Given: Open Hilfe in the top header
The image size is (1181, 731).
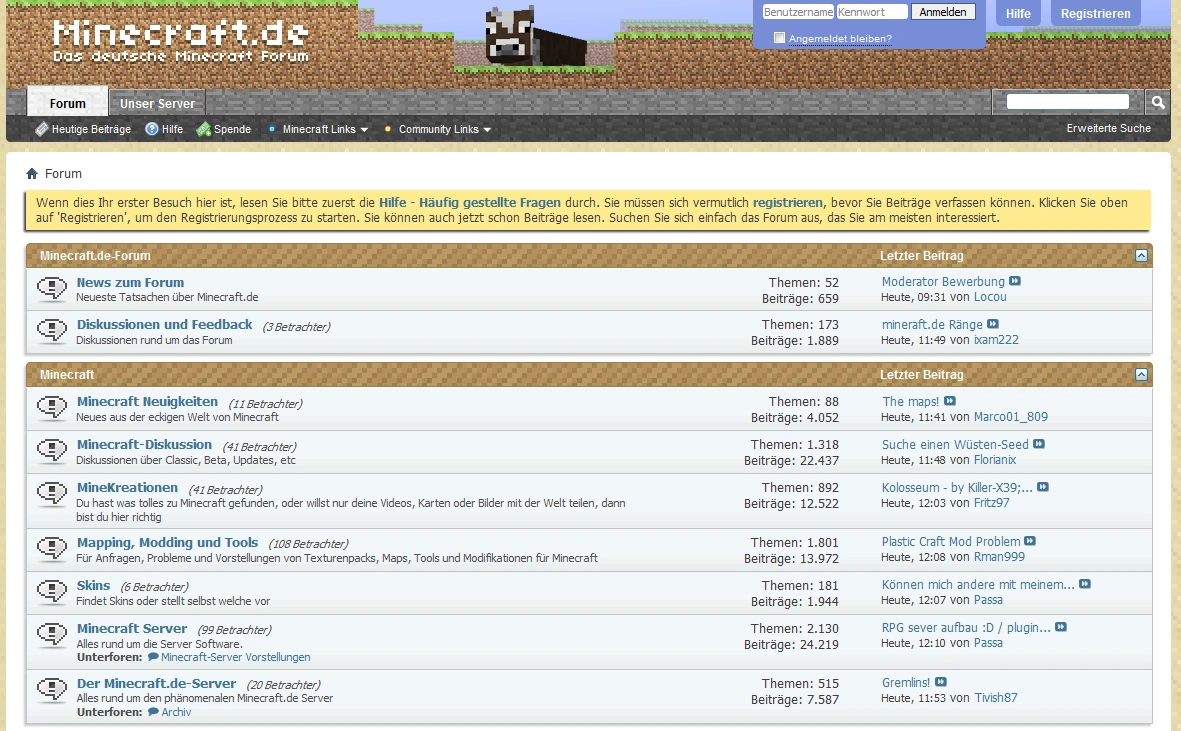Looking at the screenshot, I should click(x=1018, y=14).
